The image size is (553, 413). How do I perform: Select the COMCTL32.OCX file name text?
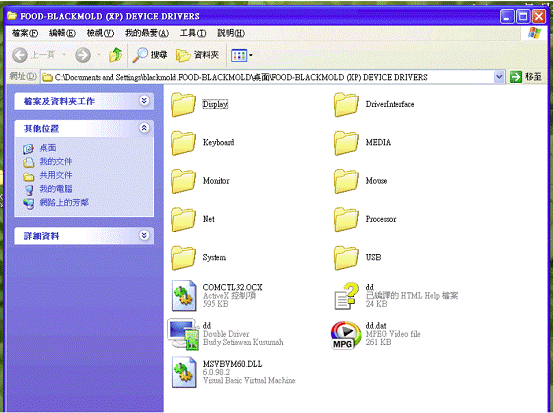[x=232, y=287]
